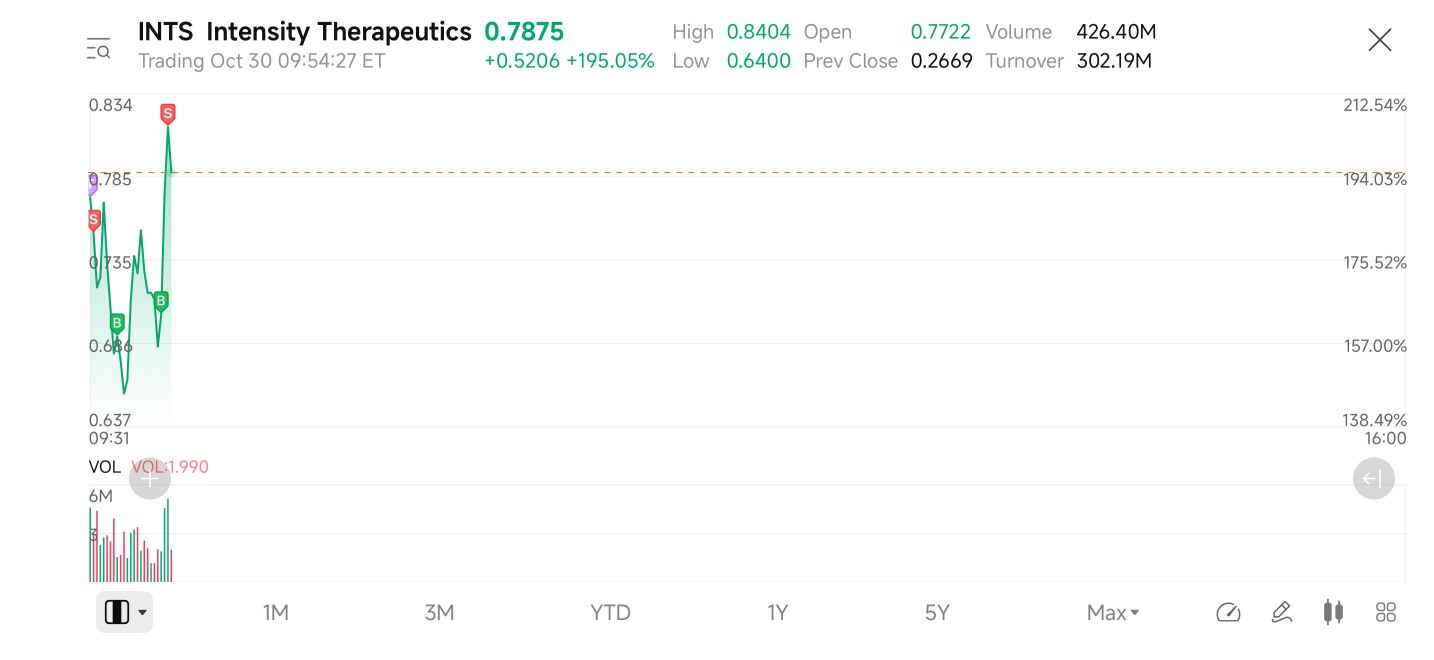Select the chart drawing pencil tool

pyautogui.click(x=1281, y=612)
